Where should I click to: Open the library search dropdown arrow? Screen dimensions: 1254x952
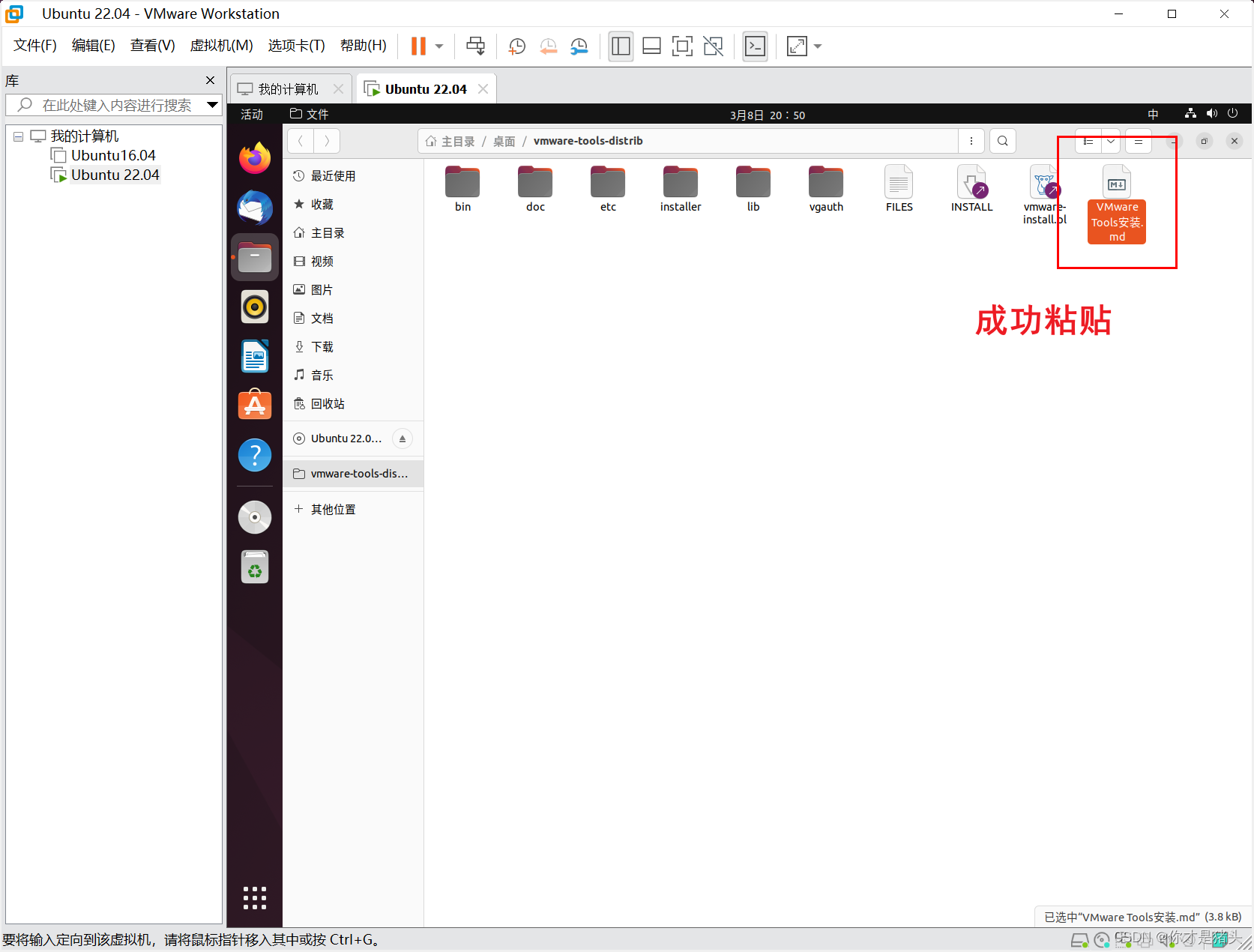point(212,105)
